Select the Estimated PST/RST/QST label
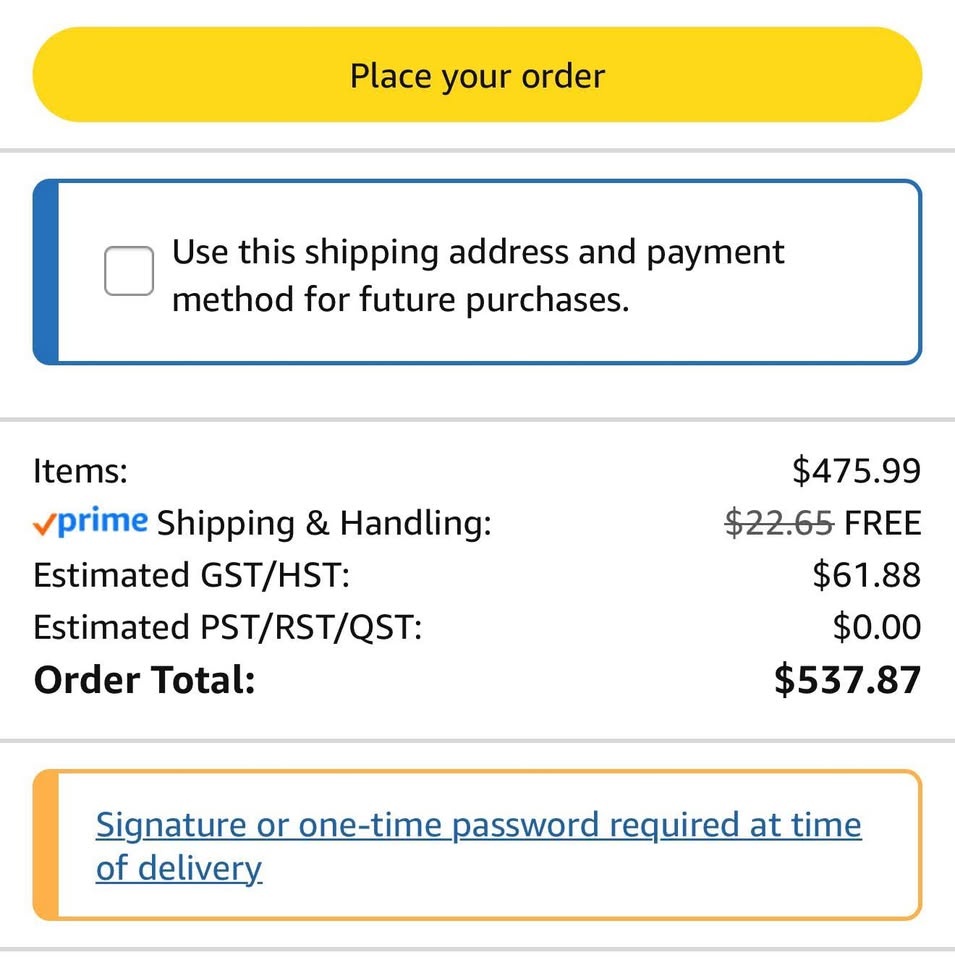 [x=228, y=627]
